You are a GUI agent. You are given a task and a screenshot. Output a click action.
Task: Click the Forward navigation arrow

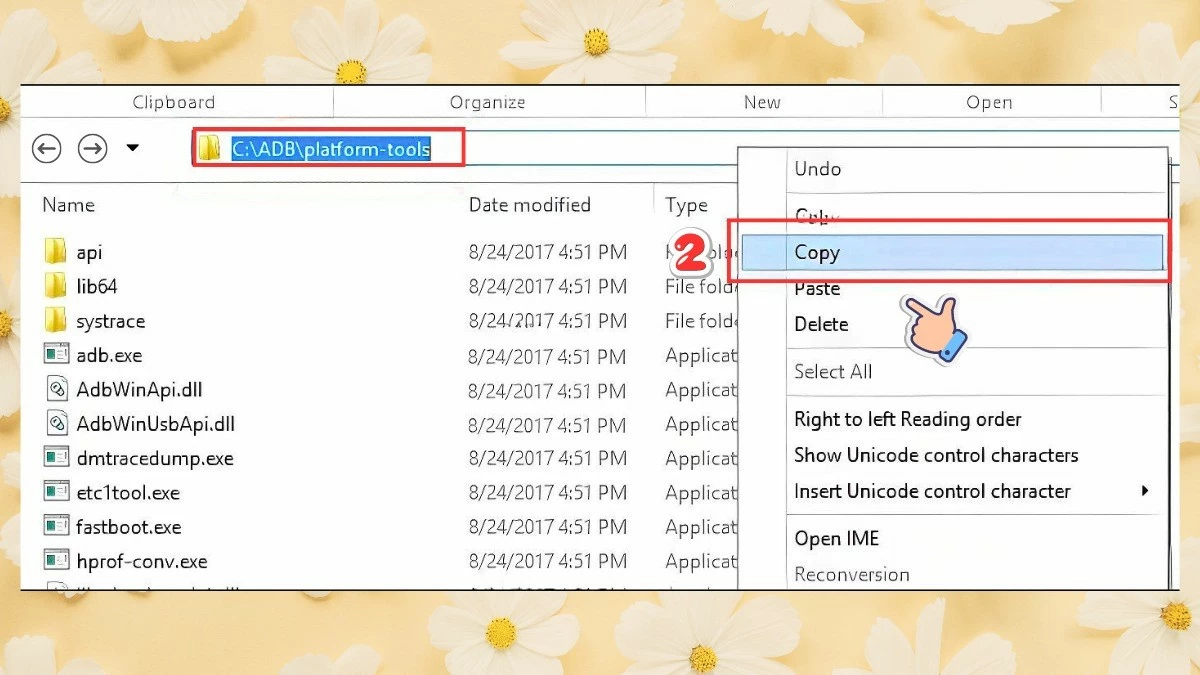93,149
